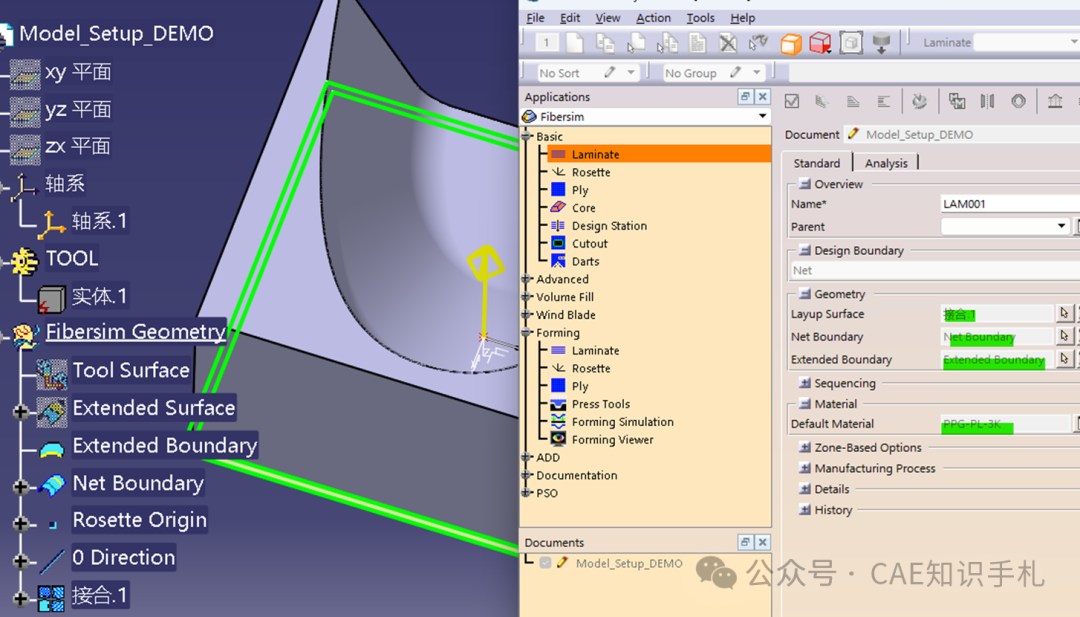Select Tool Surface in the CATIA tree
The height and width of the screenshot is (617, 1080).
(x=131, y=370)
